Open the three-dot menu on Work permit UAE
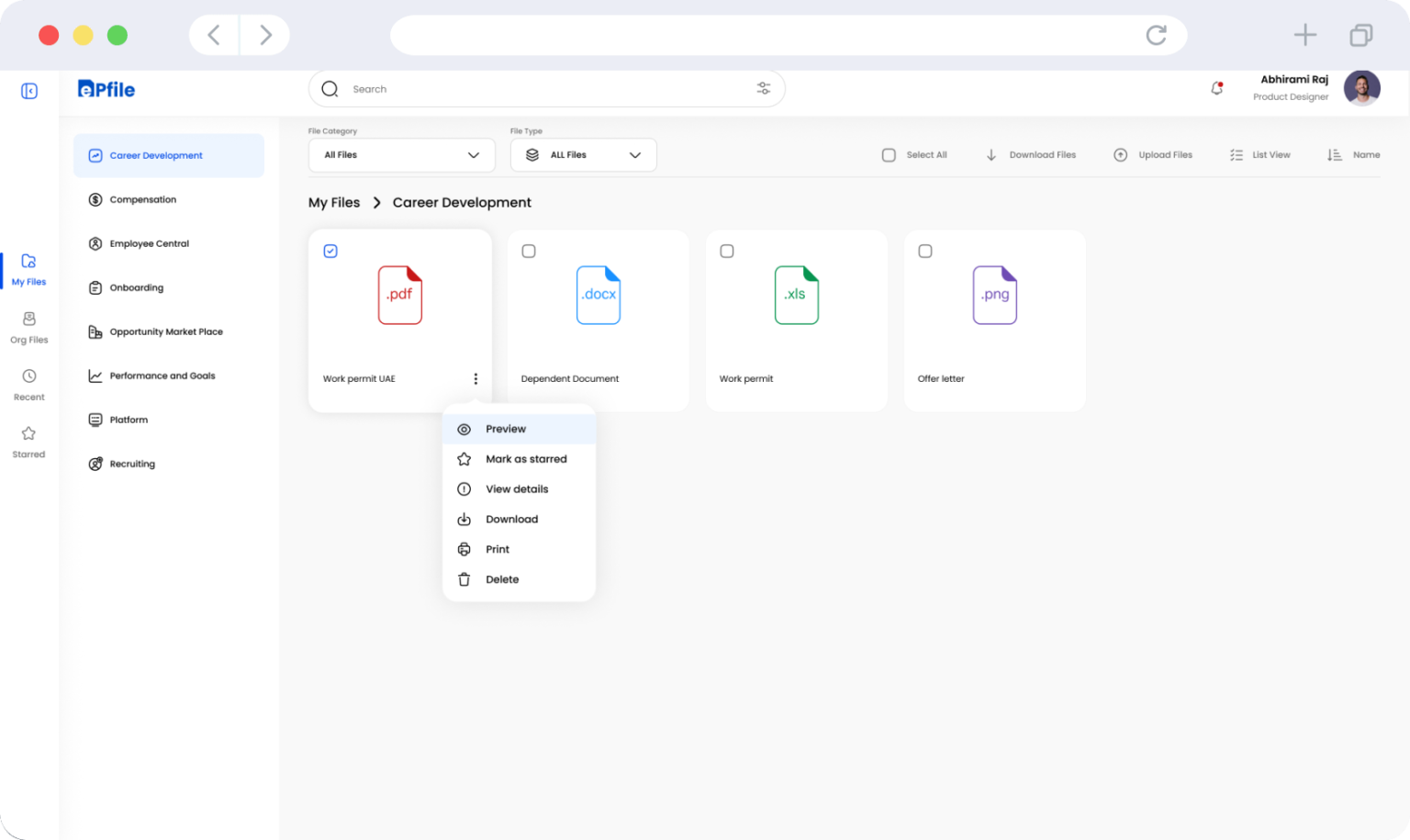Screen dimensions: 1410x840 476,378
